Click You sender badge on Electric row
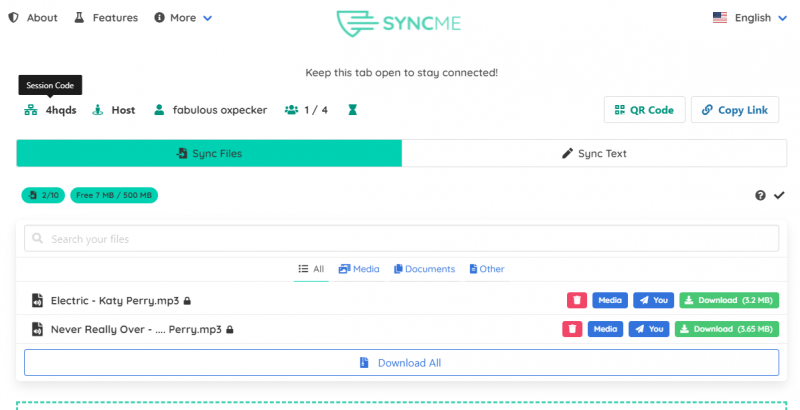800x410 pixels. click(654, 300)
